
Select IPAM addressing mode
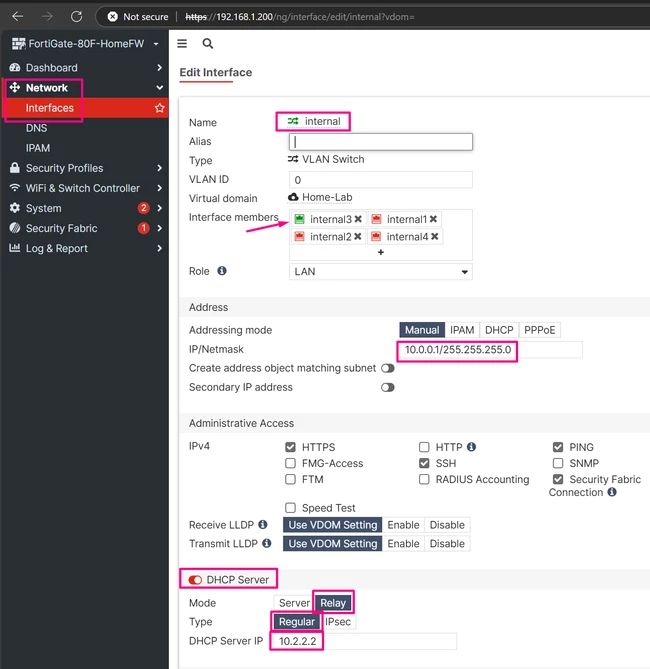click(x=462, y=330)
